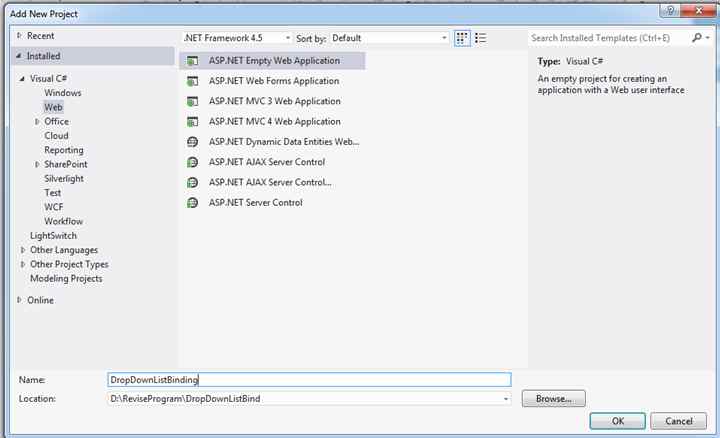Select the Modeling Projects category

coord(66,279)
